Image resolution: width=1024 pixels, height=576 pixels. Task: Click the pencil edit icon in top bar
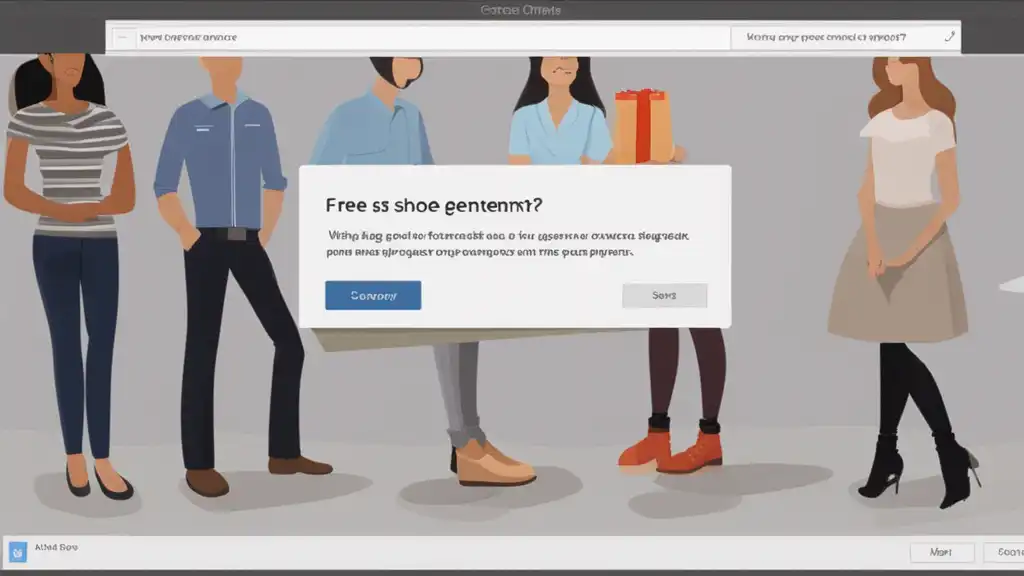click(950, 37)
